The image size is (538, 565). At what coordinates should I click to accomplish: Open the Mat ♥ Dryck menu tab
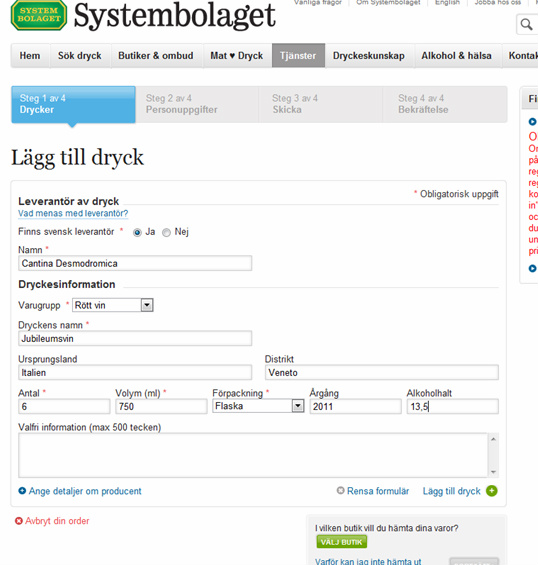[237, 55]
